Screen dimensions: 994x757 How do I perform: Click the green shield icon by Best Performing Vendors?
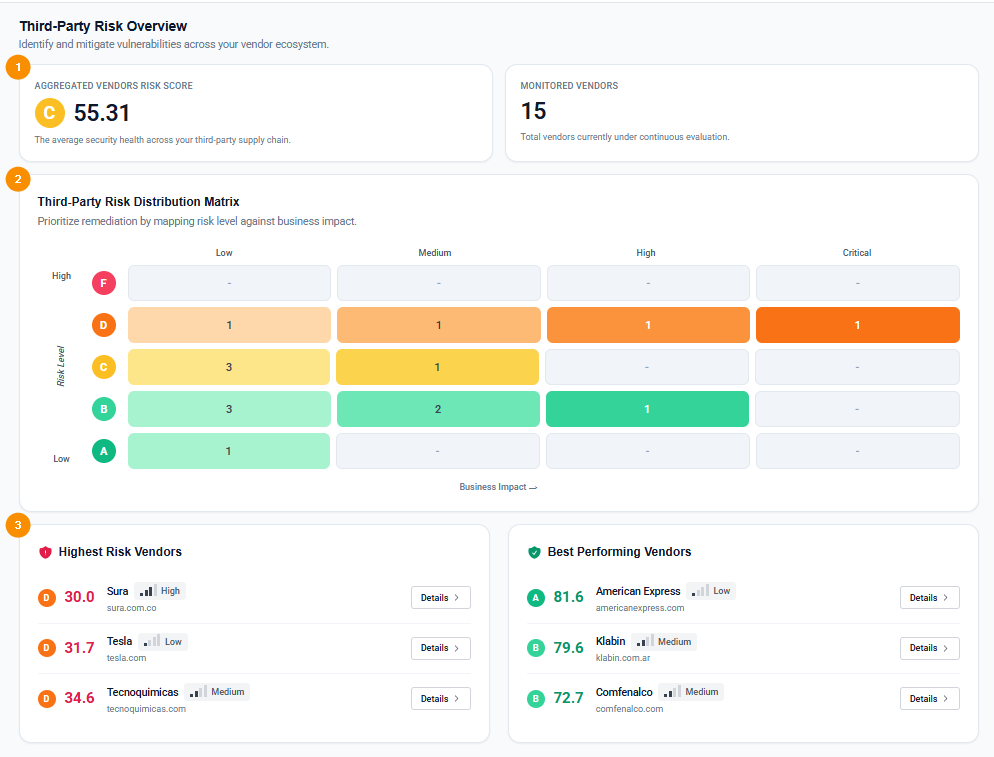534,552
